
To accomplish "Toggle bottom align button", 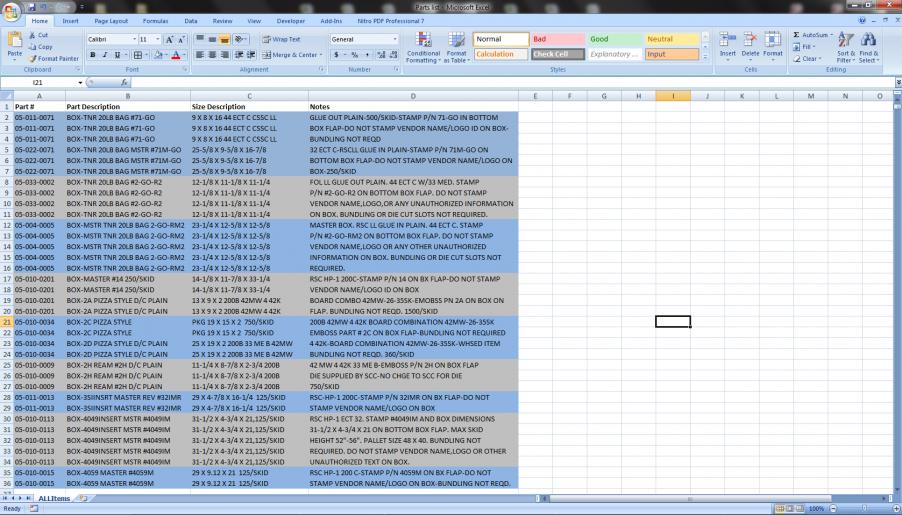I will click(225, 40).
